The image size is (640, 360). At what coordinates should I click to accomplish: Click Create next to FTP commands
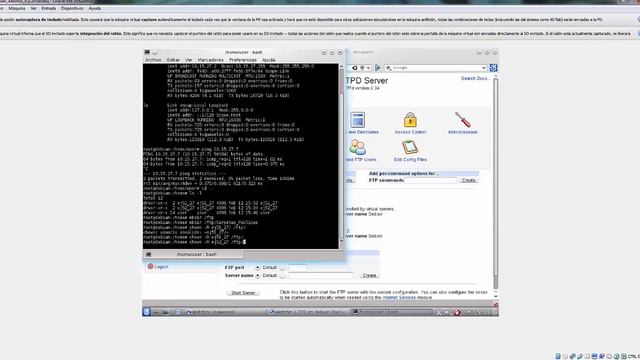pyautogui.click(x=468, y=180)
